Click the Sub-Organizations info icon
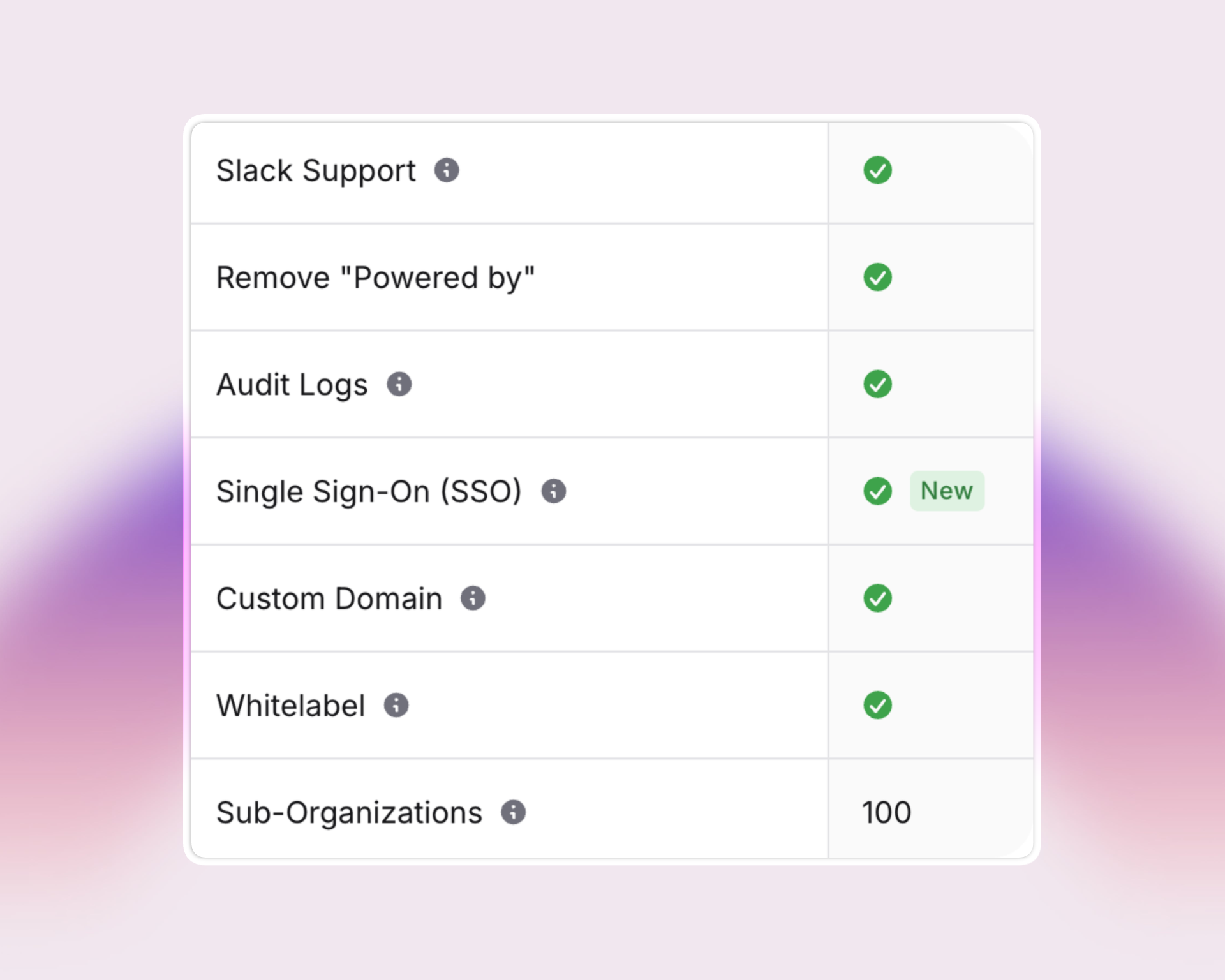Image resolution: width=1225 pixels, height=980 pixels. (514, 812)
